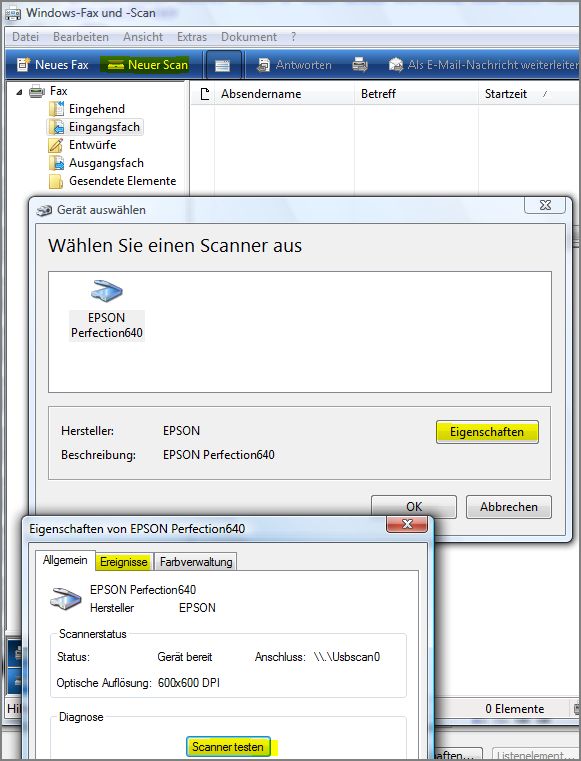Open the Bearbeiten menu
Screen dimensions: 581x761
81,37
